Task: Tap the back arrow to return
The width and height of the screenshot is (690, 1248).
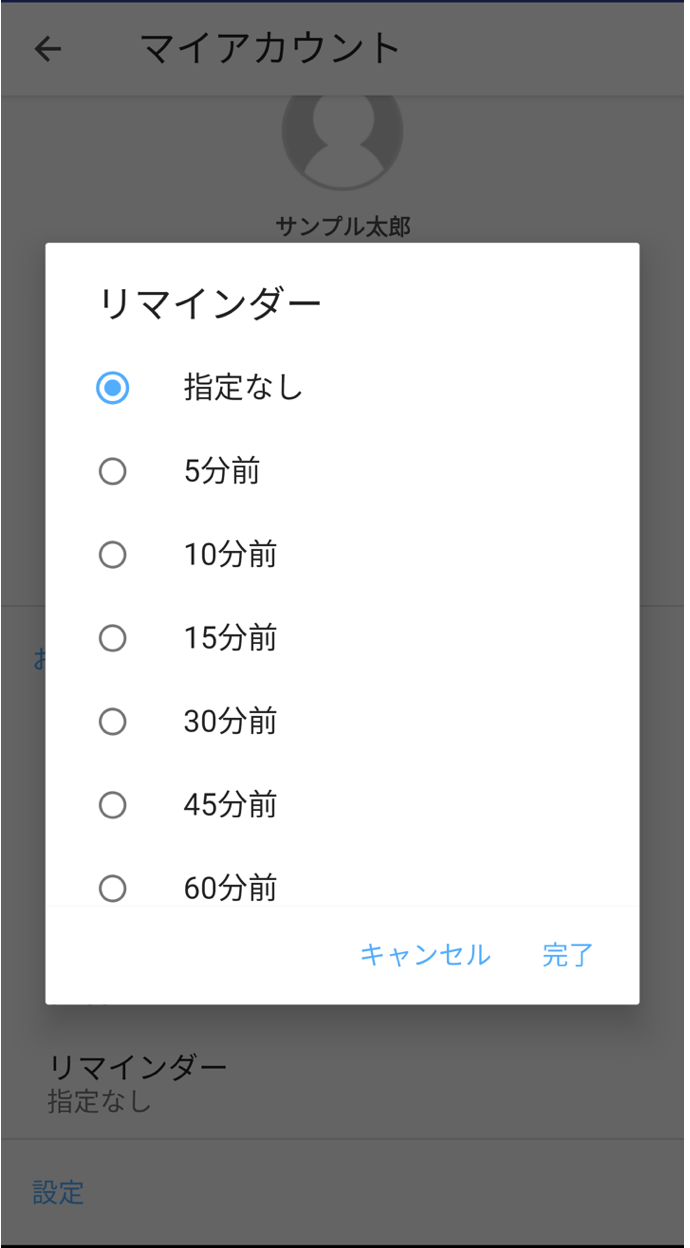Action: pos(47,47)
